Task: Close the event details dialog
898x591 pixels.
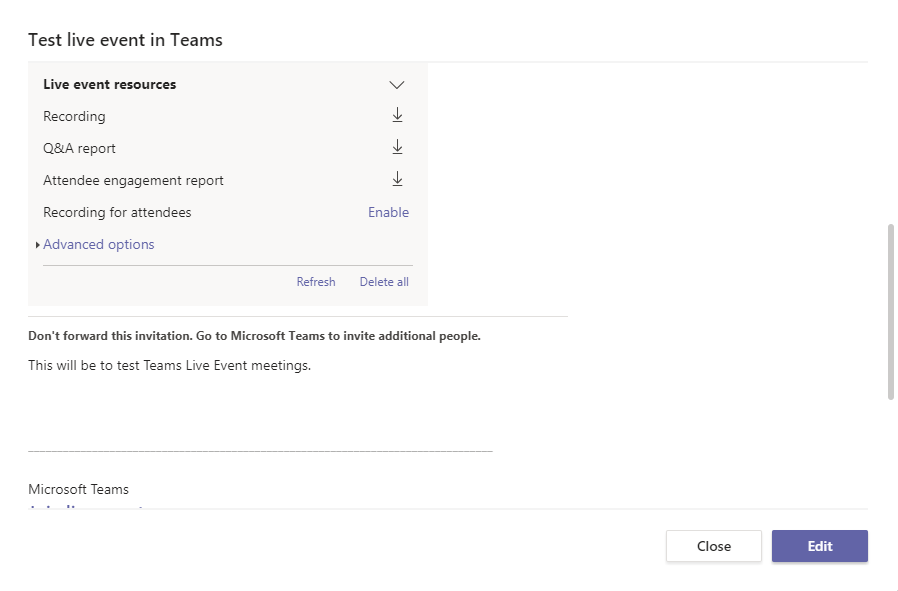Action: tap(714, 546)
